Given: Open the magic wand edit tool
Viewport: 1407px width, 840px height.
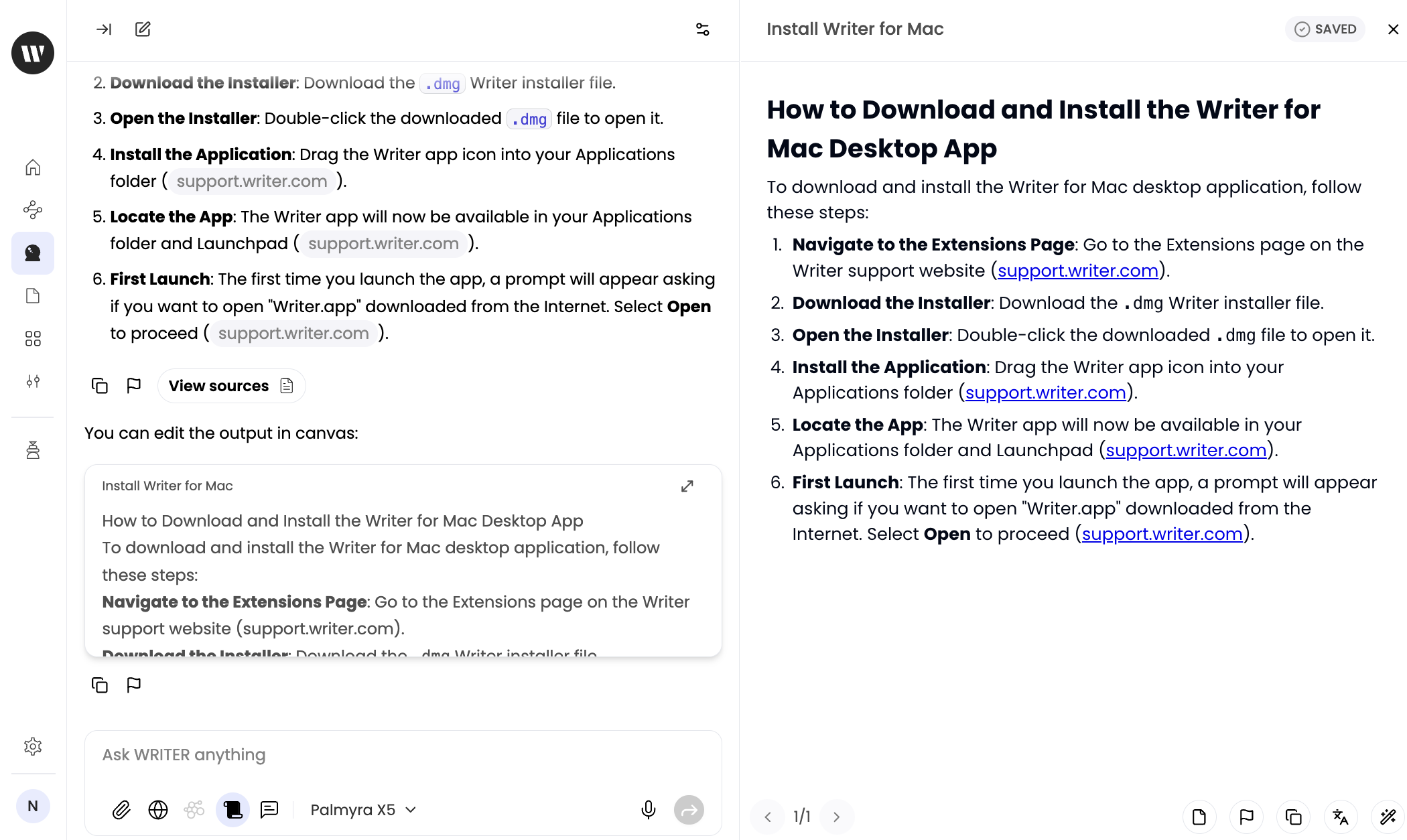Looking at the screenshot, I should click(1388, 817).
